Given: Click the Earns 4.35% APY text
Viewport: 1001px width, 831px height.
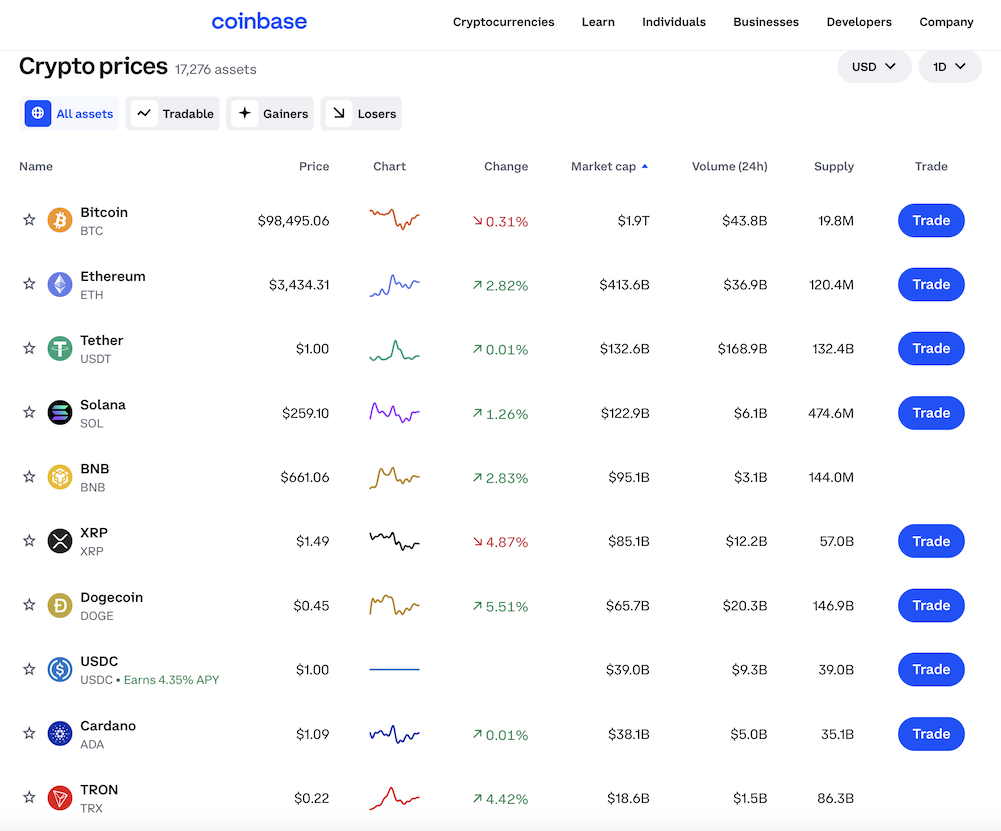Looking at the screenshot, I should (171, 680).
